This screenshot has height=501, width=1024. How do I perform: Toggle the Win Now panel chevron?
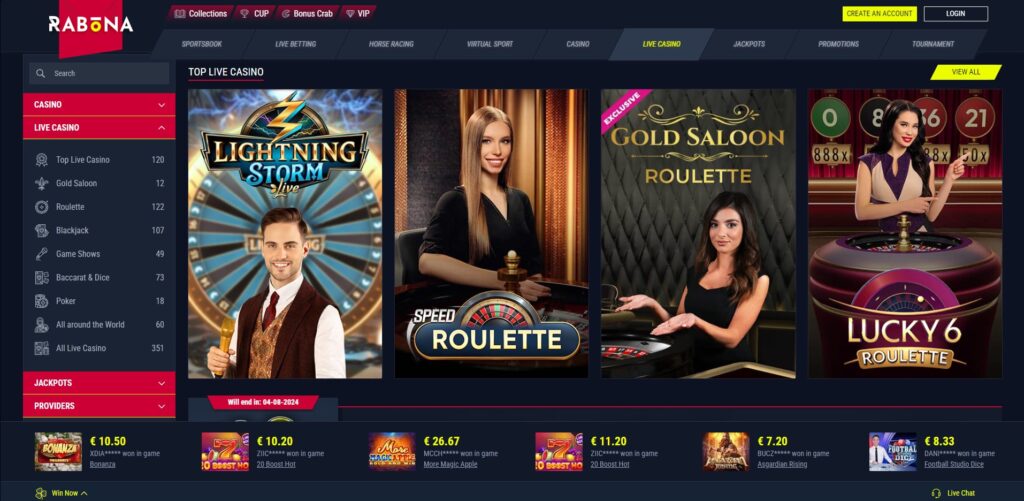point(84,493)
